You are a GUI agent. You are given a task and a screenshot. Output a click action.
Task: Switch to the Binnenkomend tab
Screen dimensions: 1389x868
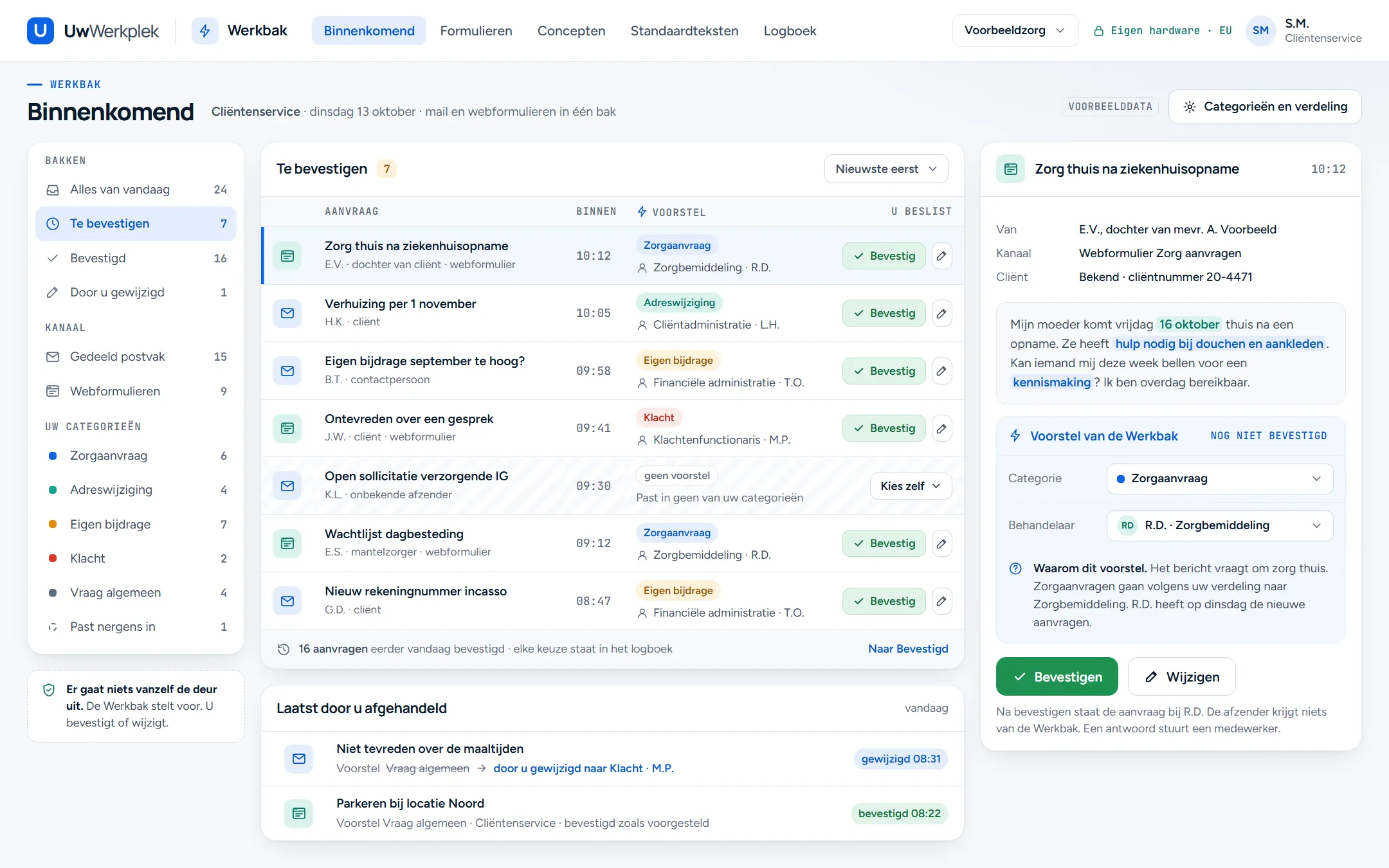point(369,31)
